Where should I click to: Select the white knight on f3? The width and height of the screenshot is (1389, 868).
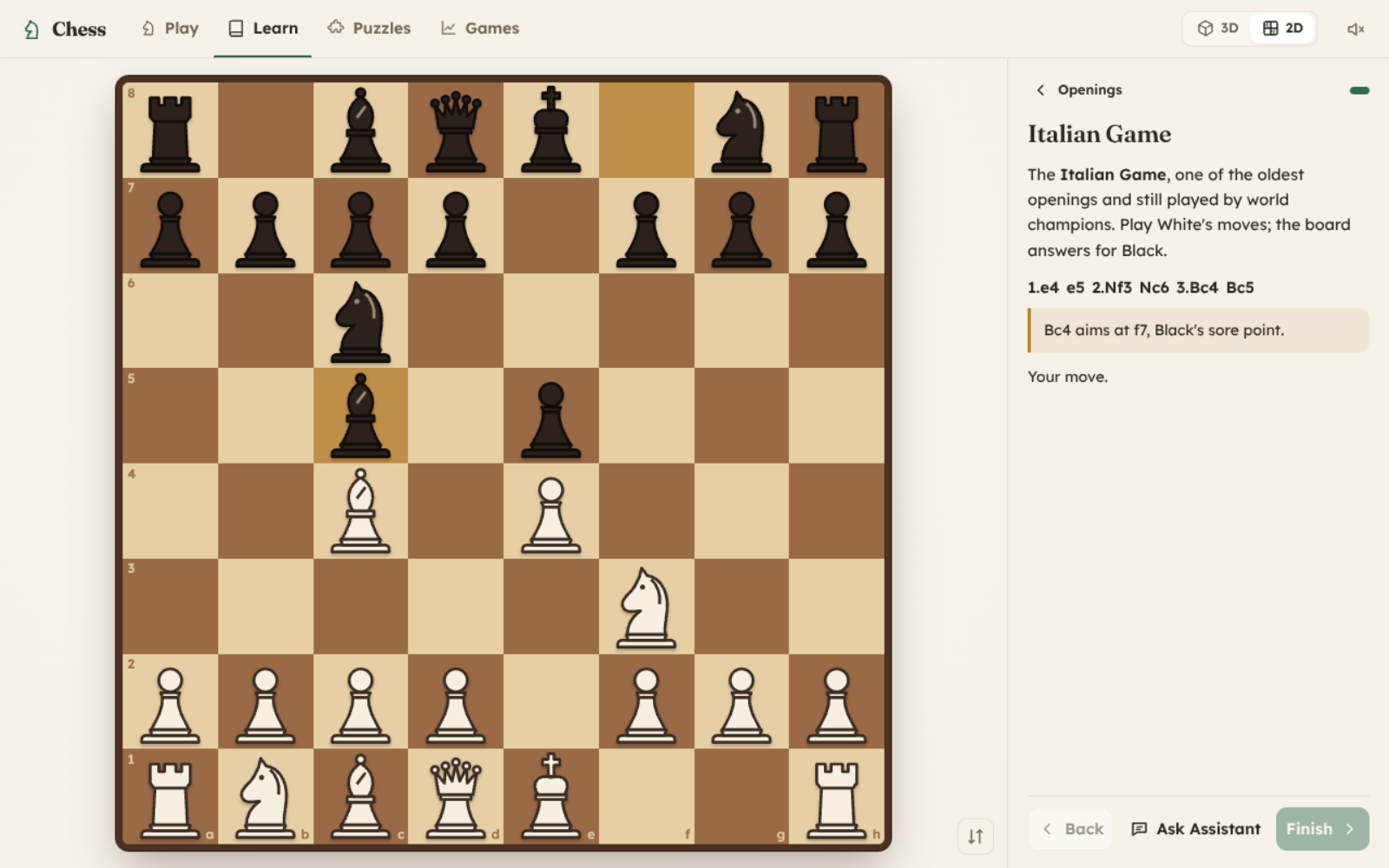pos(646,607)
